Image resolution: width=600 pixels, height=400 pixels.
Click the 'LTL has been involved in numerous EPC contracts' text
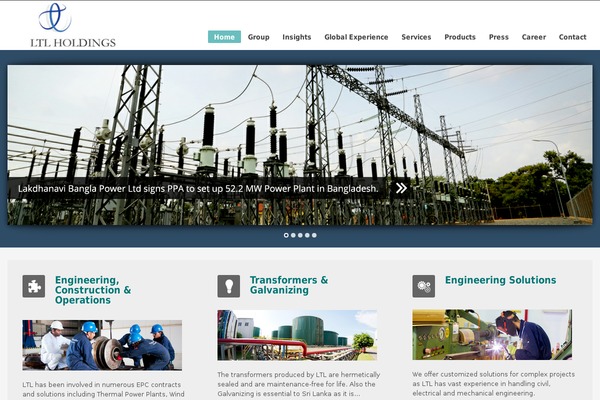(x=103, y=389)
